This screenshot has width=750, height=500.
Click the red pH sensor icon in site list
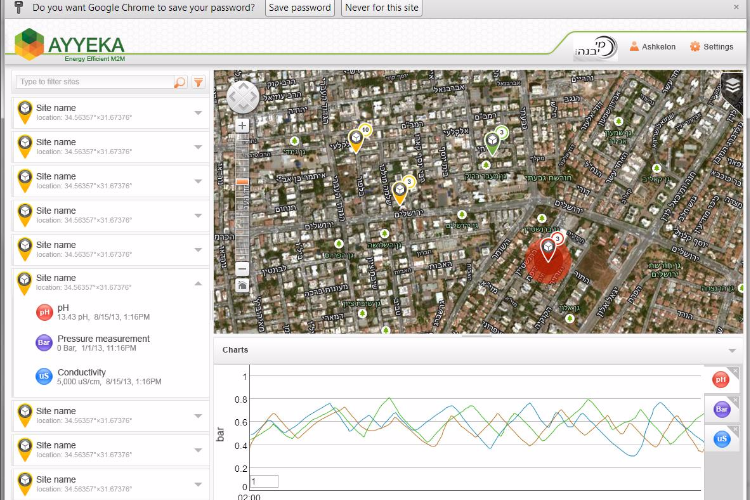click(x=44, y=312)
